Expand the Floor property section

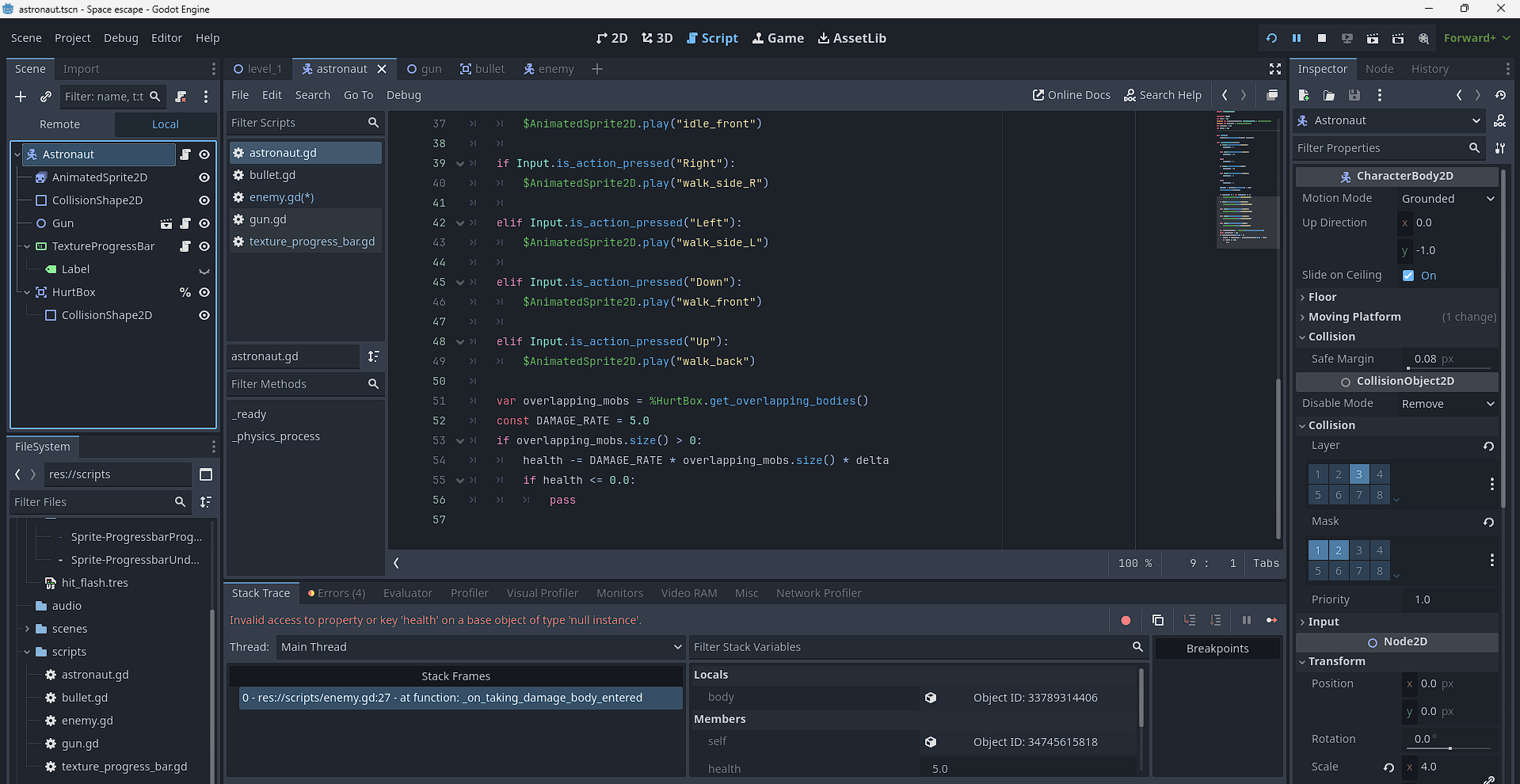pyautogui.click(x=1322, y=297)
